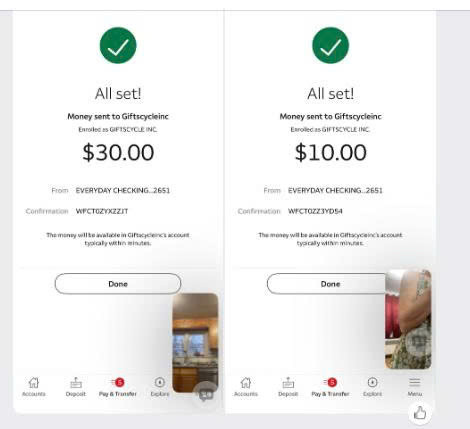
Task: Select Pay & Transfer in left screenshot's bar
Action: (x=118, y=387)
